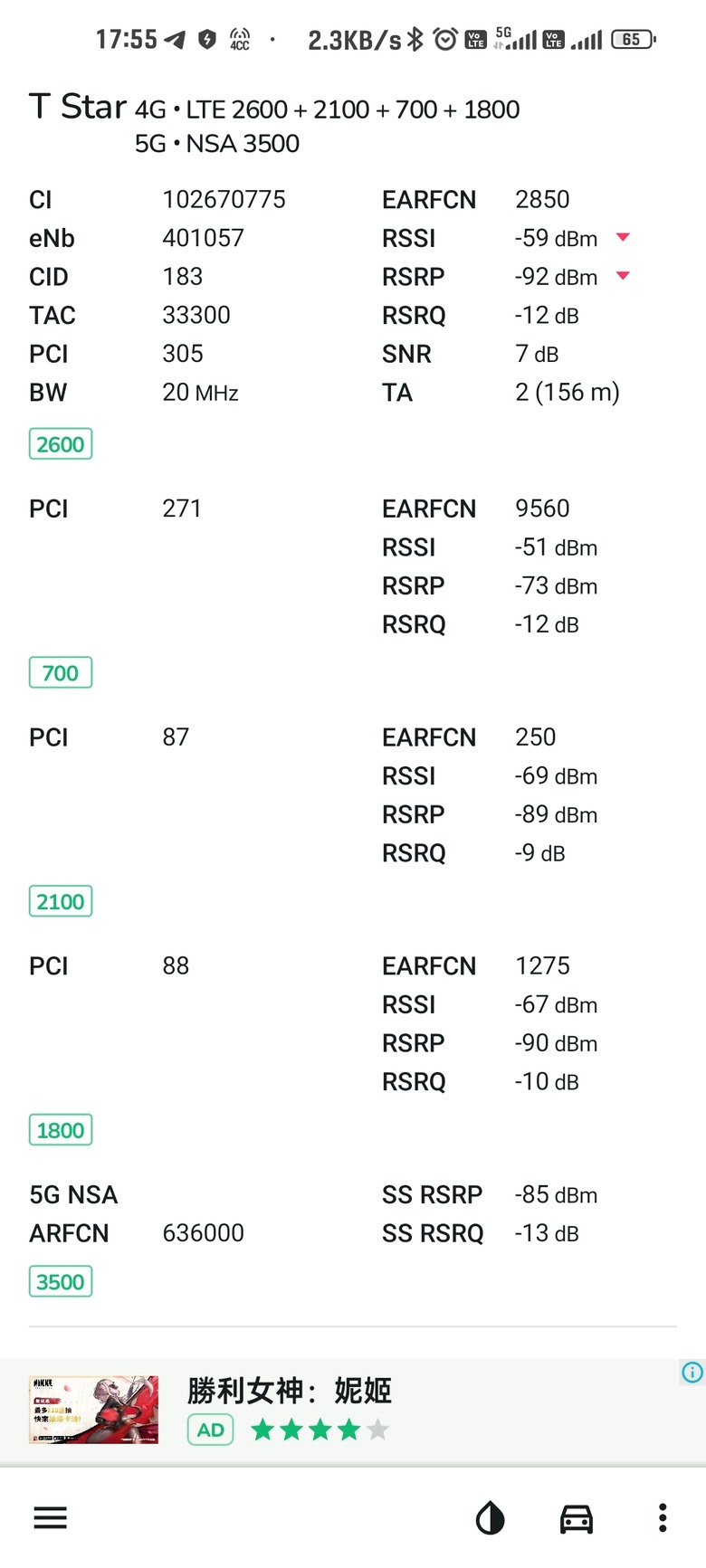Tap the ad star rating
706x1568 pixels.
coord(320,1430)
